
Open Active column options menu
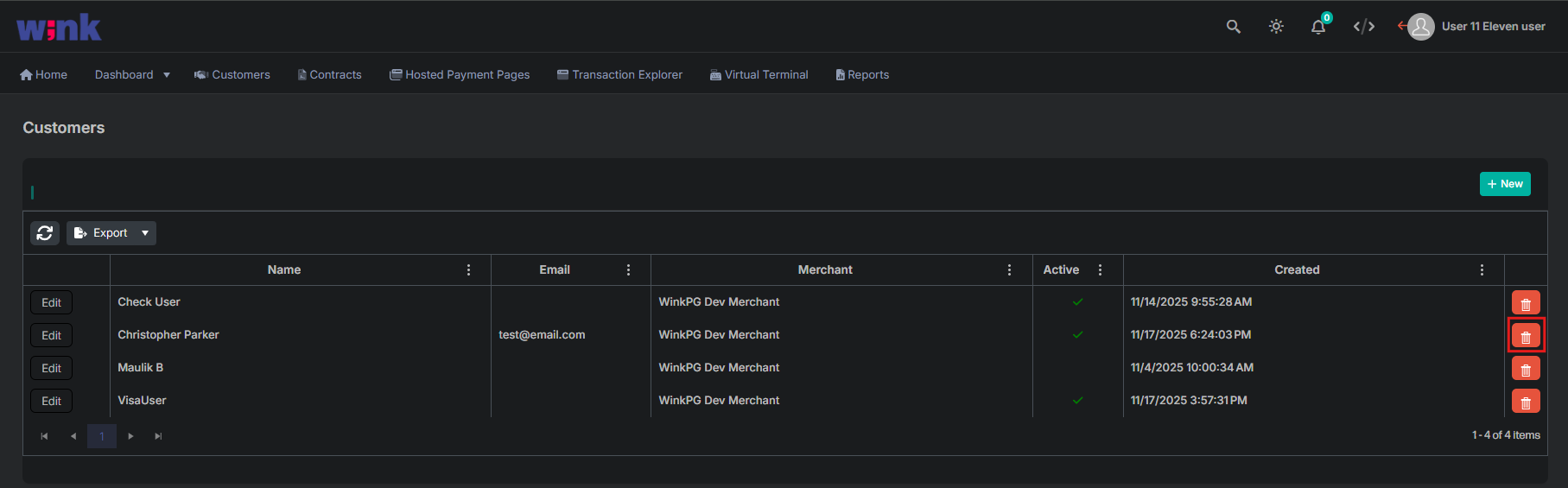[x=1101, y=270]
